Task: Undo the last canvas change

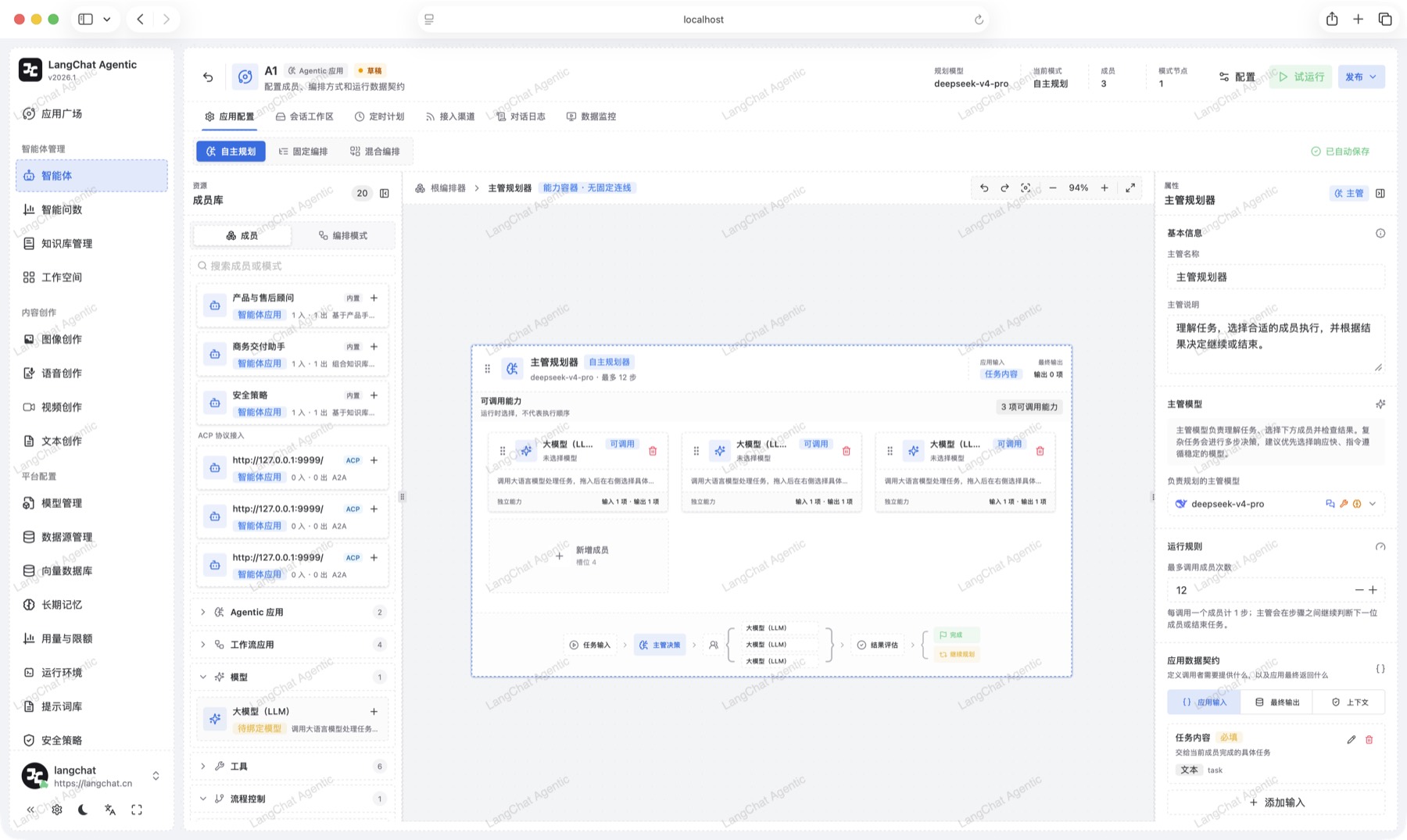Action: coord(984,188)
